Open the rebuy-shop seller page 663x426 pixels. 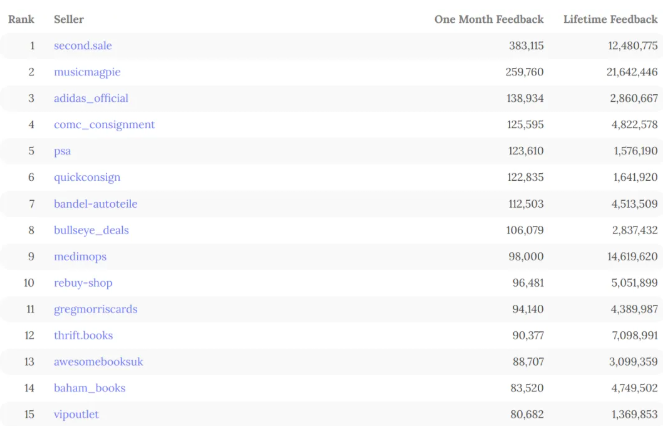click(x=83, y=283)
